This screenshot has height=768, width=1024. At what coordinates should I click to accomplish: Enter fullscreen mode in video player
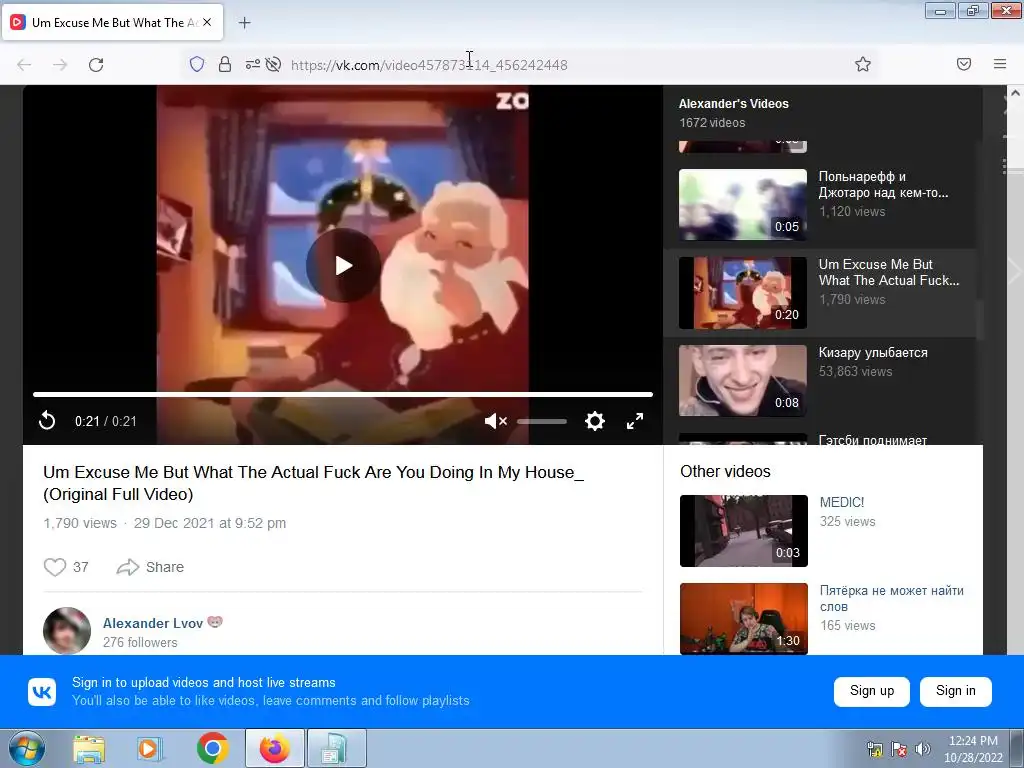[x=635, y=421]
